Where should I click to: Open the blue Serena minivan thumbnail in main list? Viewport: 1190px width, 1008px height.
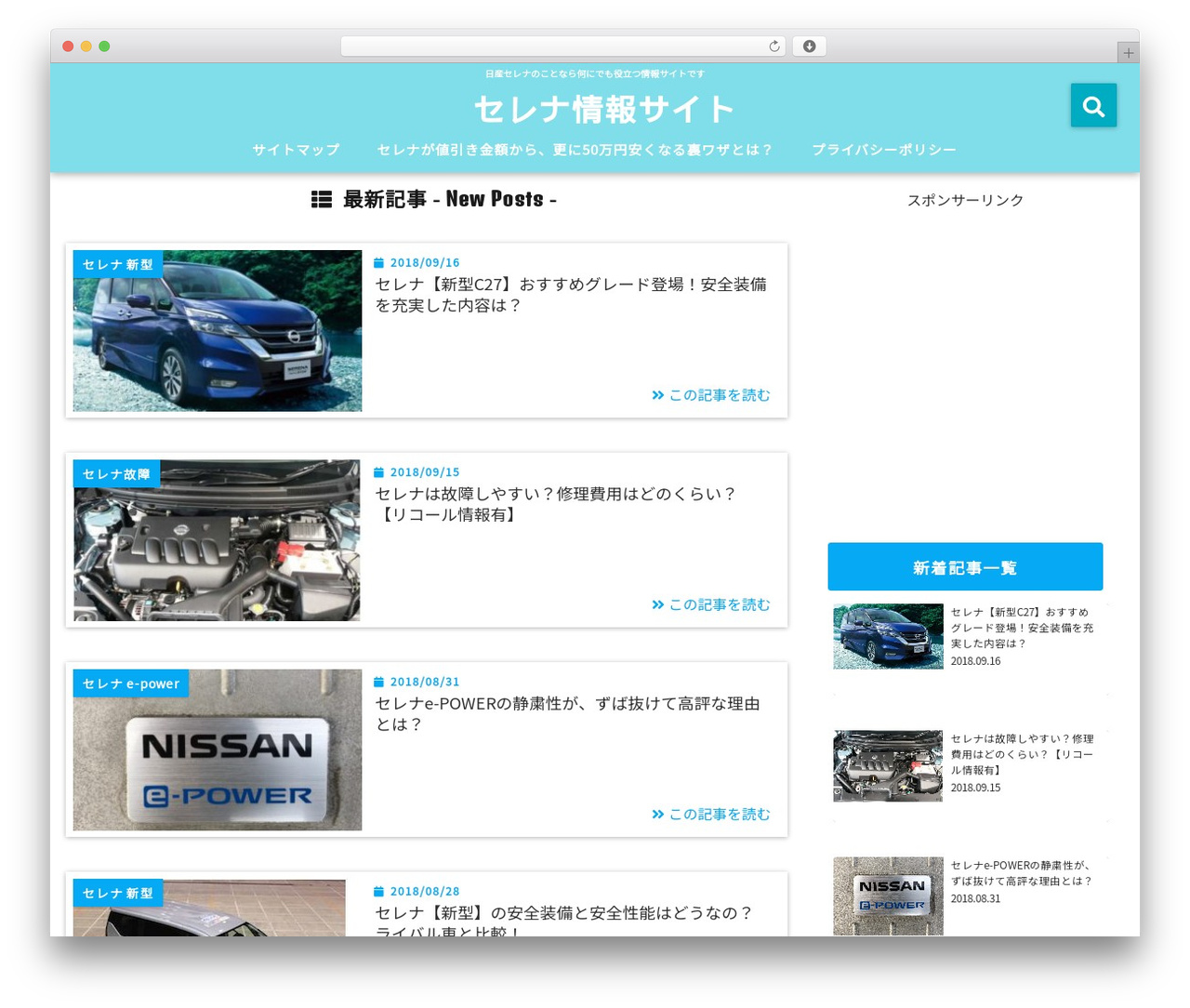click(218, 331)
